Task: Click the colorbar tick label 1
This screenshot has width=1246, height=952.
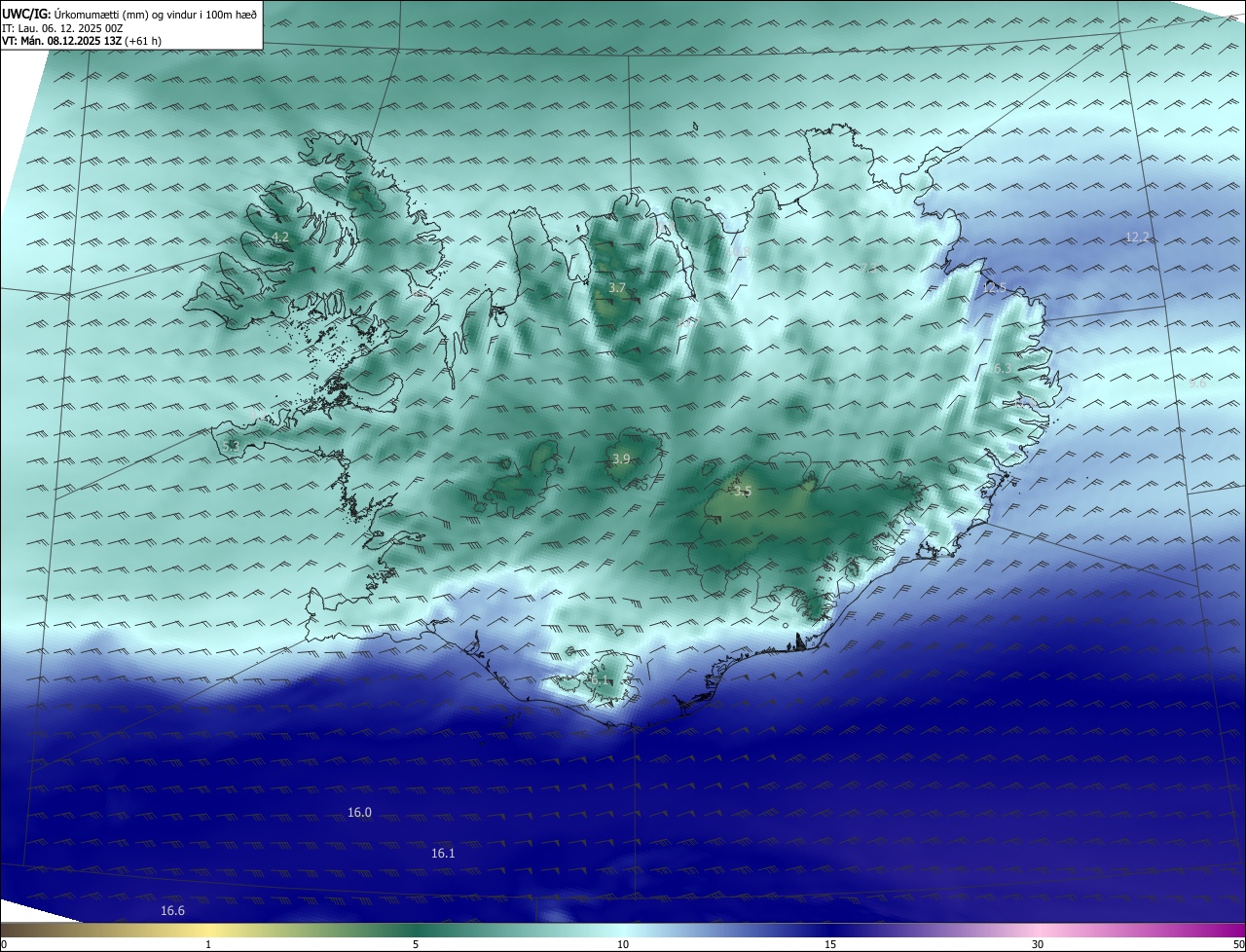Action: 208,944
